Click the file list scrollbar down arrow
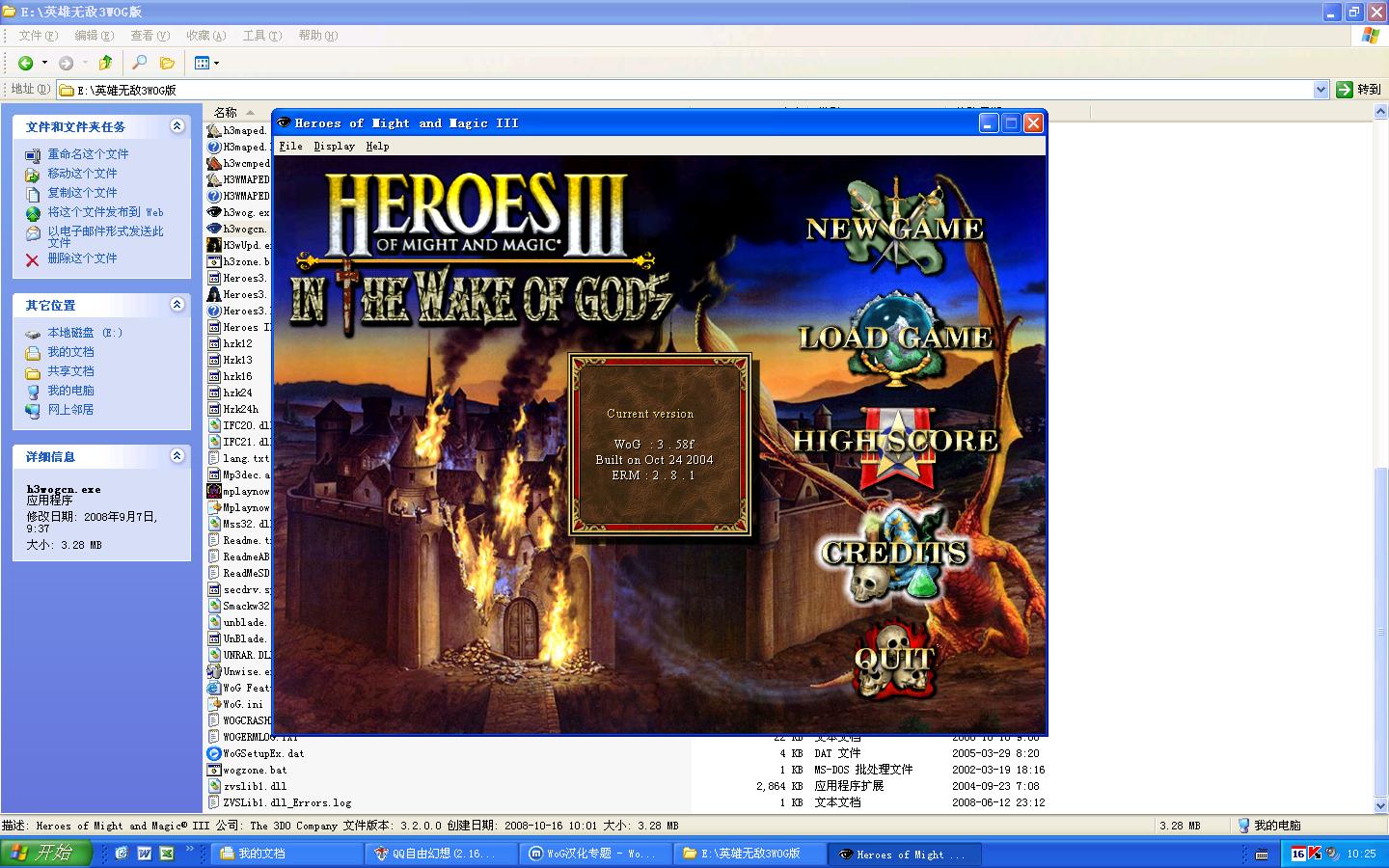Screen dimensions: 1389x868 [1380, 804]
